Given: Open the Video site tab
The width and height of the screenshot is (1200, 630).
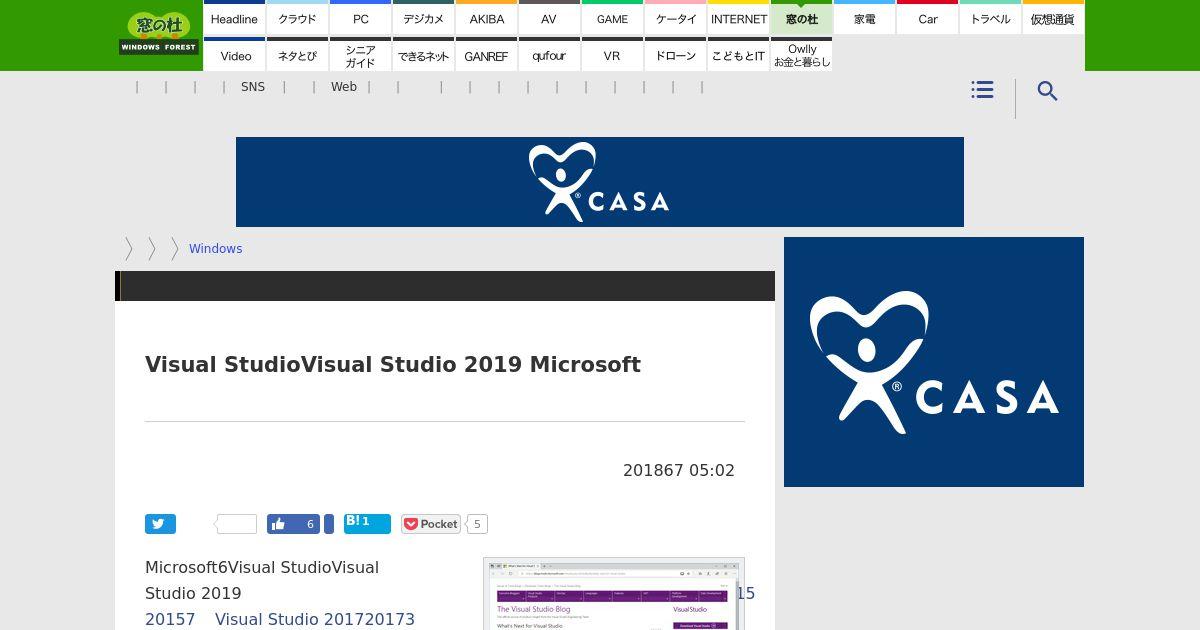Looking at the screenshot, I should coord(234,55).
